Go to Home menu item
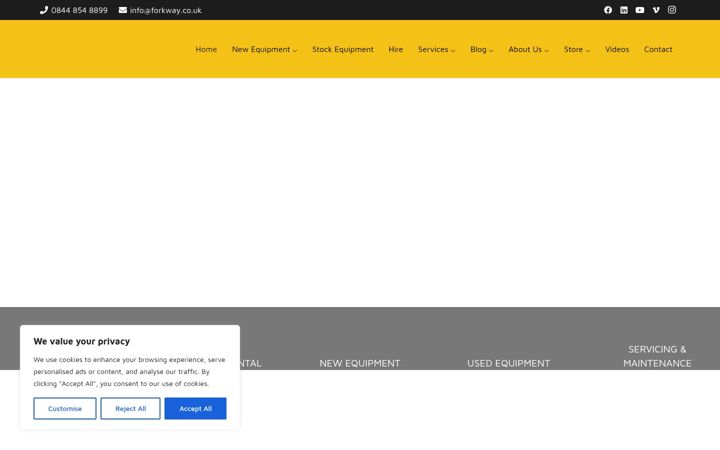This screenshot has width=720, height=450. [x=206, y=49]
